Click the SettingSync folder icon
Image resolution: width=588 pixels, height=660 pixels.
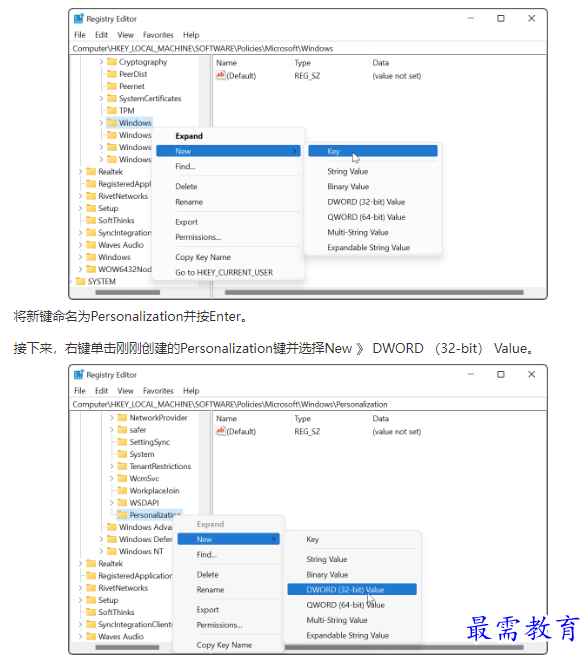coord(122,442)
